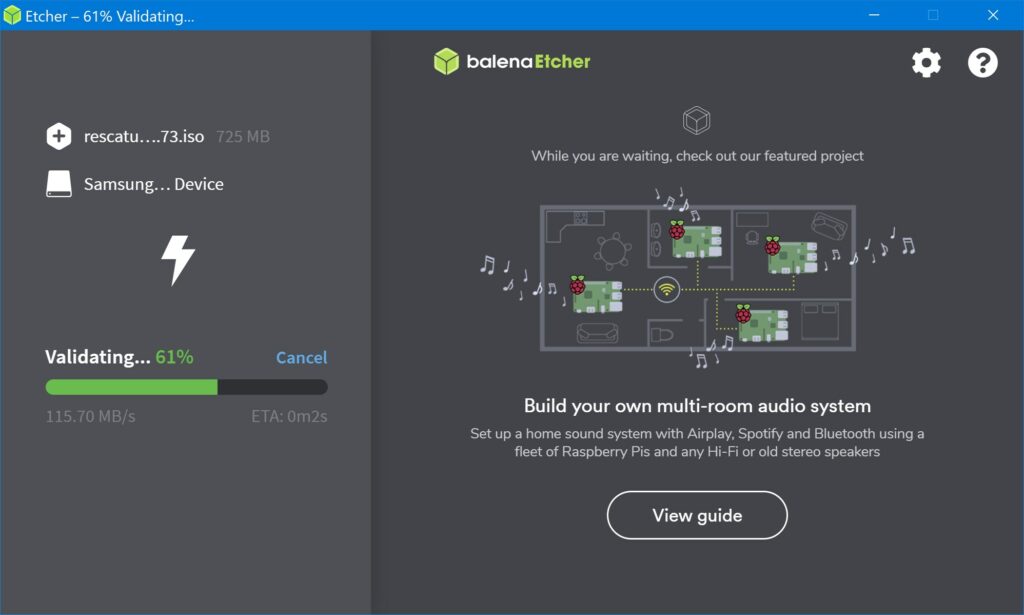Click the ETA: 0m2s label

pyautogui.click(x=289, y=417)
